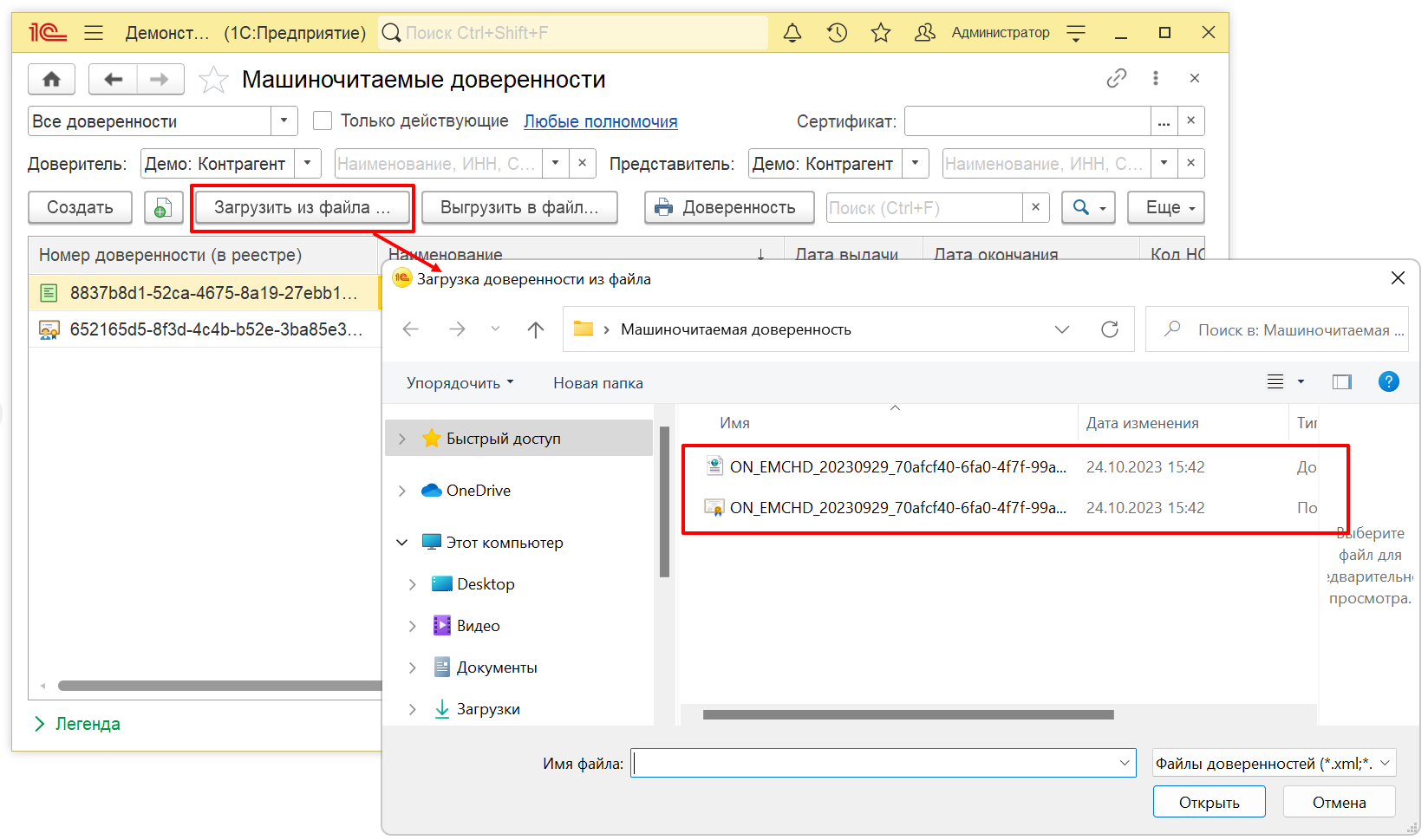Viewport: 1428px width, 840px height.
Task: Expand Быстрый доступ tree node
Action: pyautogui.click(x=401, y=439)
